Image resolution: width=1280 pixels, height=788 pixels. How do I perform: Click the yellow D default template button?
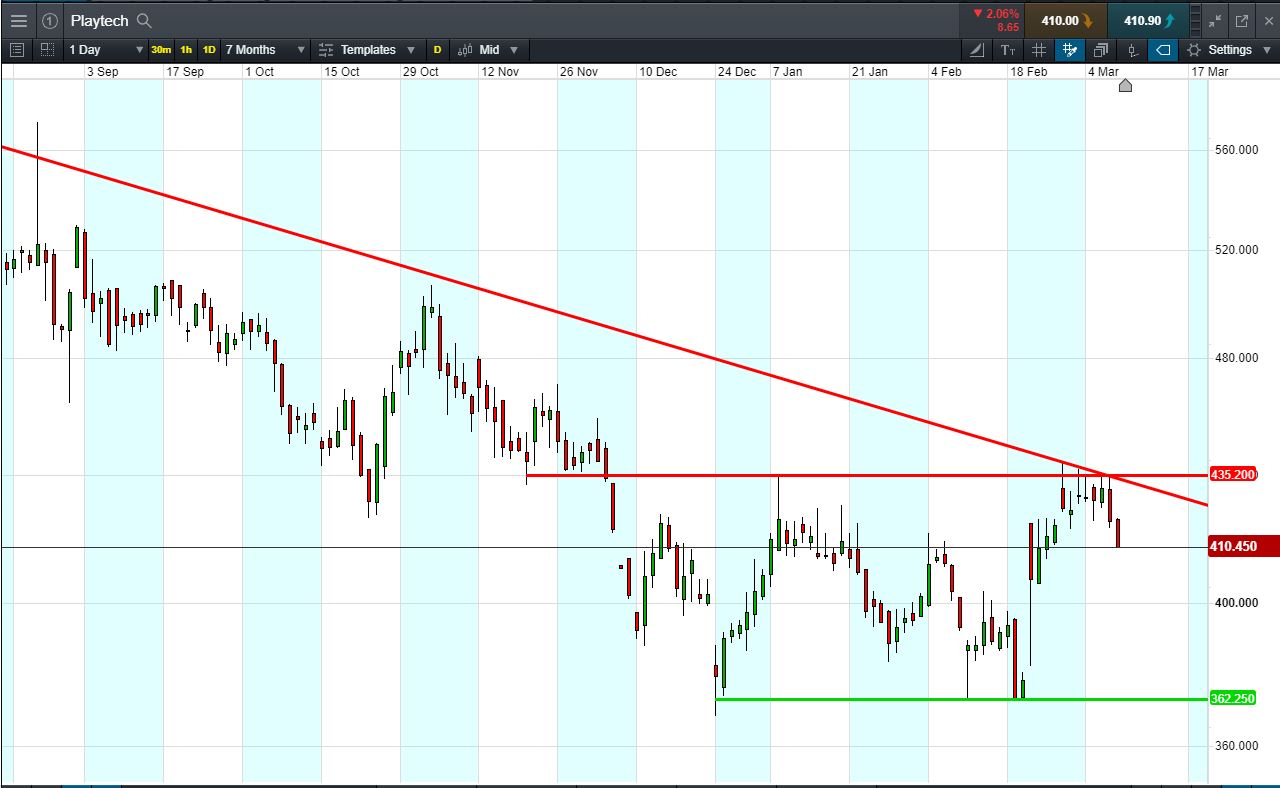(x=437, y=49)
